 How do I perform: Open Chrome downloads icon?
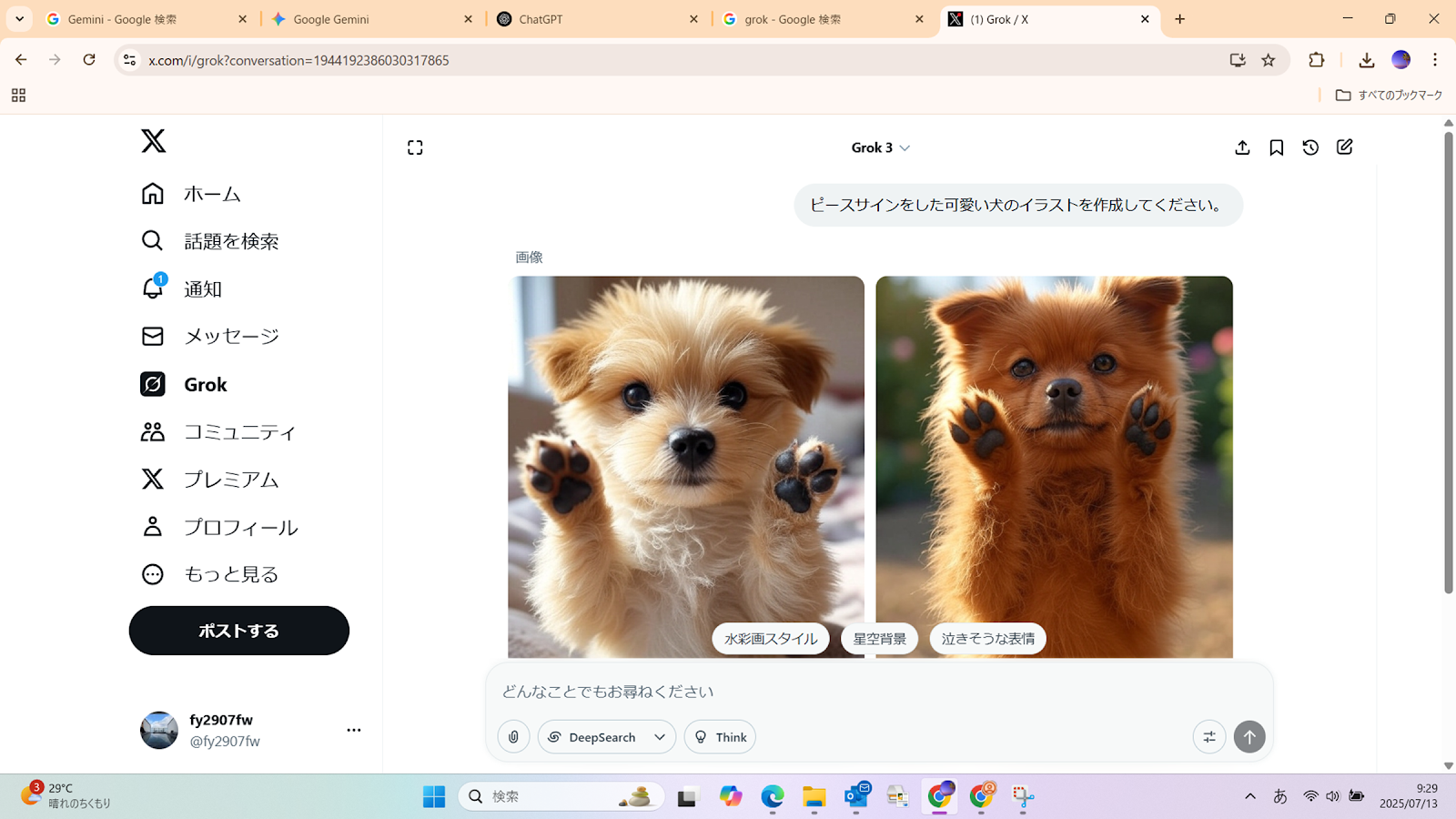1366,60
